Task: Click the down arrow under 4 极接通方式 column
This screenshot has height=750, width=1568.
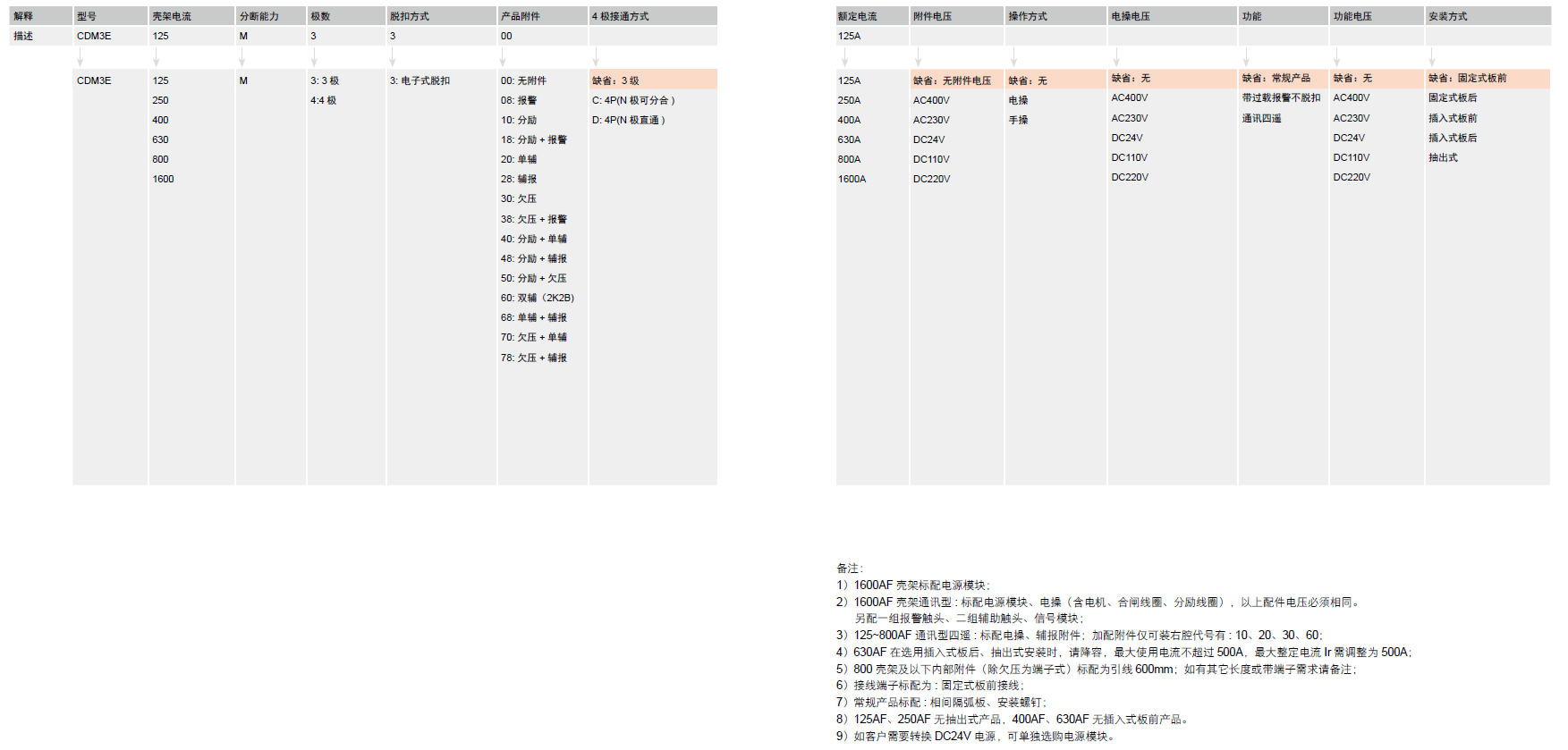Action: [x=596, y=58]
